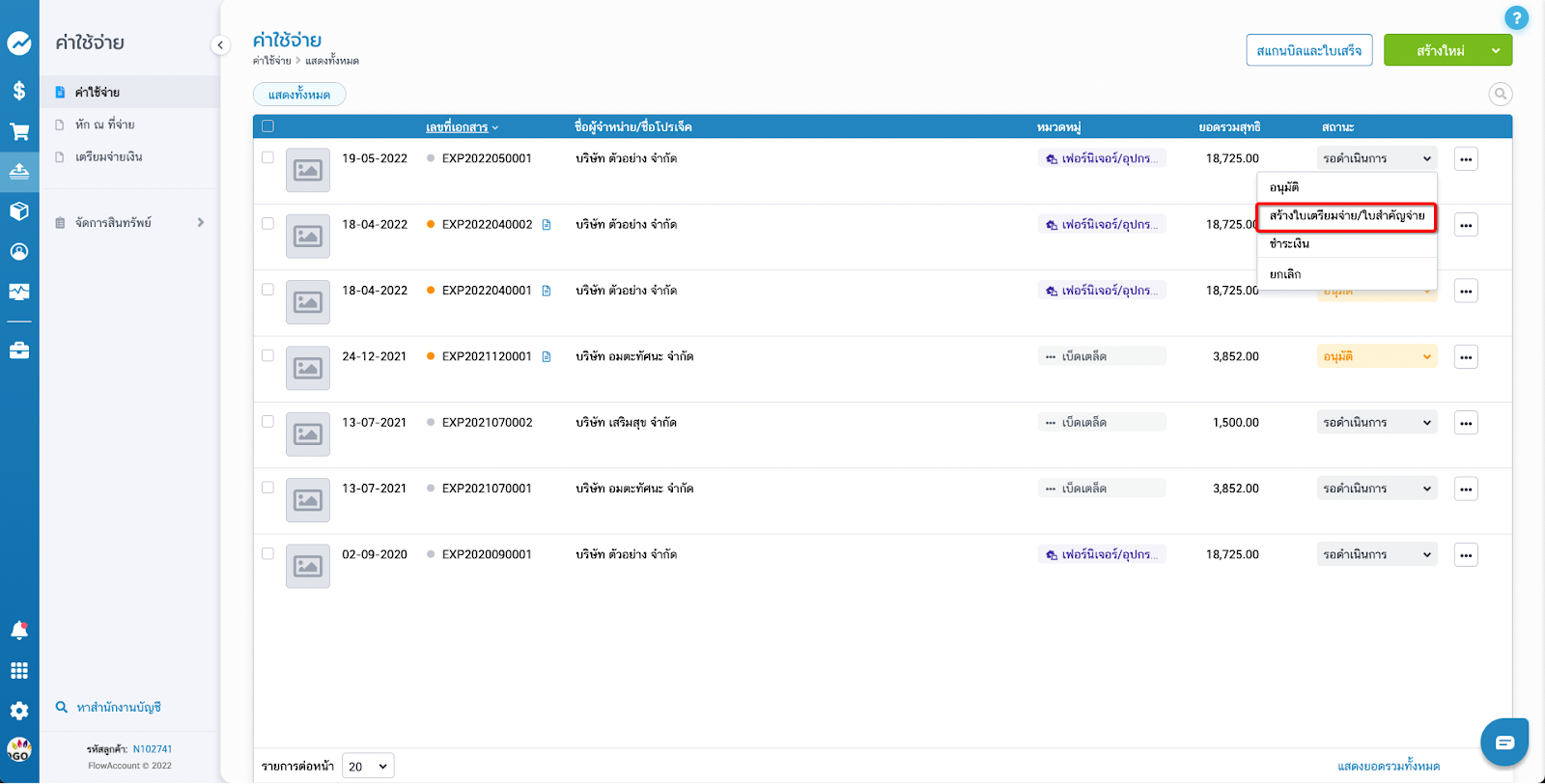Click the สแกนบิลและใบเสร็จ button
Image resolution: width=1545 pixels, height=784 pixels.
1308,50
